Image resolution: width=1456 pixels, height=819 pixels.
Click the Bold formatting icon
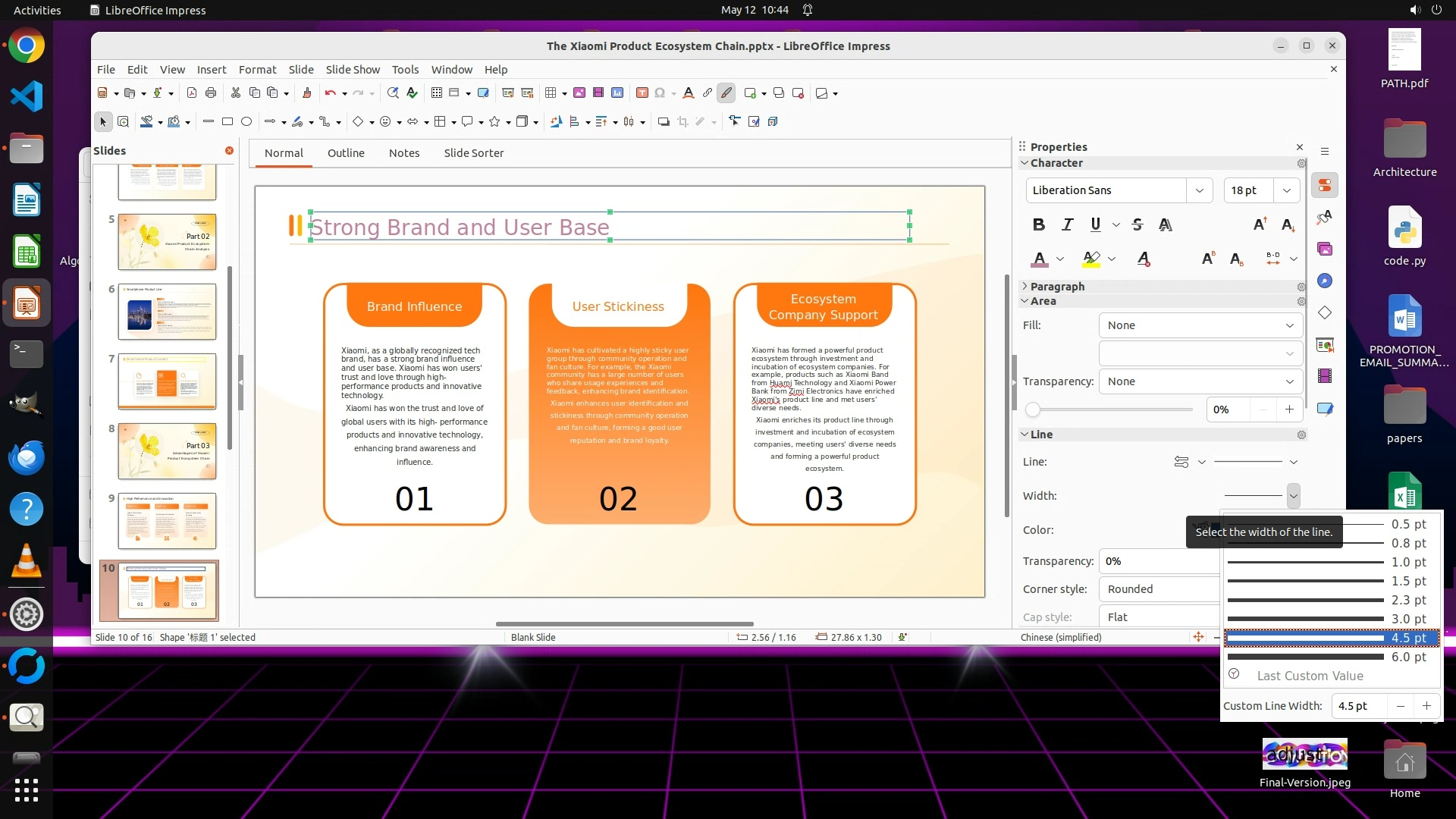(1039, 224)
